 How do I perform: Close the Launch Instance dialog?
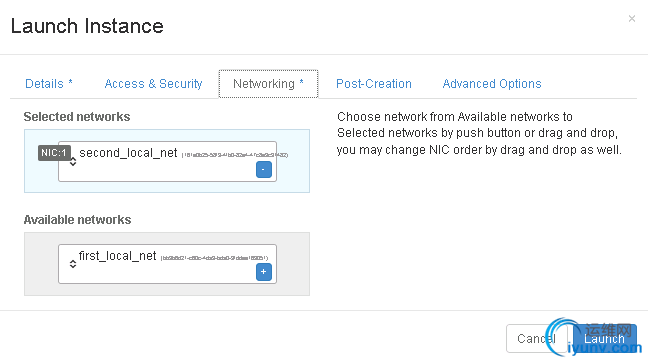pos(631,19)
